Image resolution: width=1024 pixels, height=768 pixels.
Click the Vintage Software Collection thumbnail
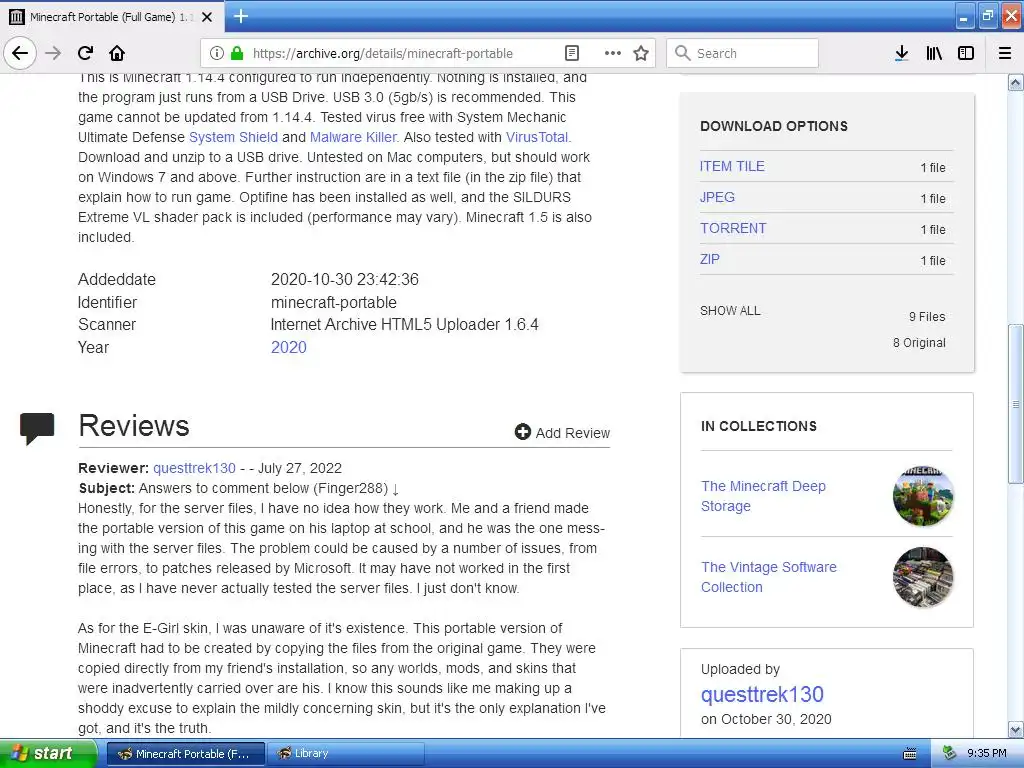point(923,577)
